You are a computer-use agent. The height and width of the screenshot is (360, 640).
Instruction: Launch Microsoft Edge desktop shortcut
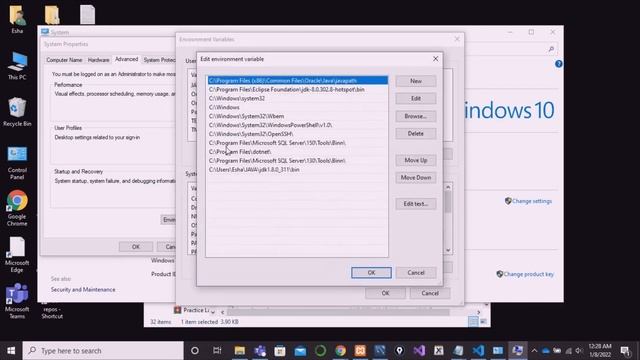point(17,255)
